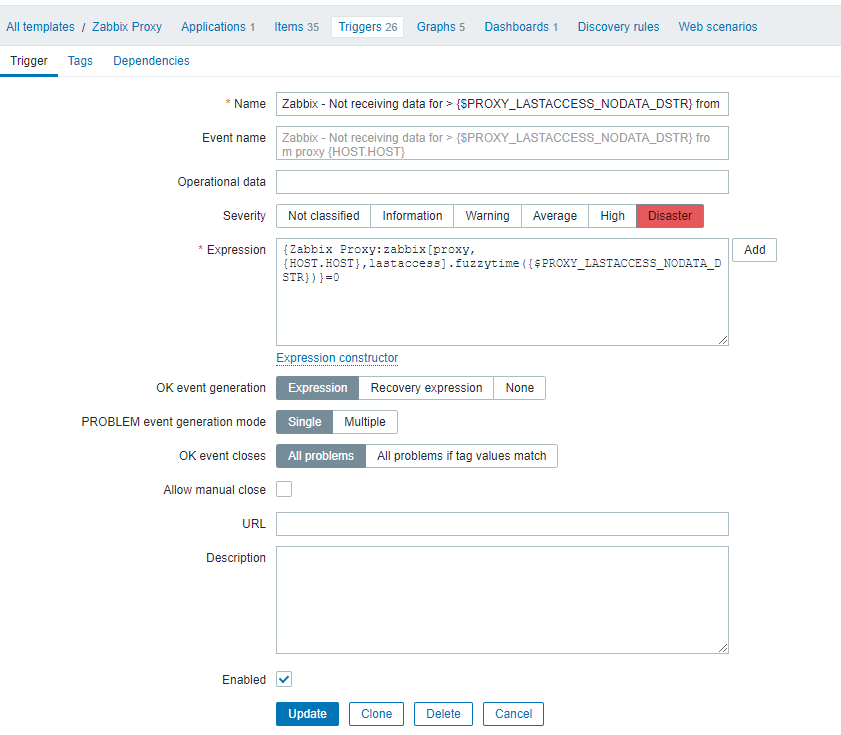Click into the Description text area
Image resolution: width=841 pixels, height=735 pixels.
[502, 600]
